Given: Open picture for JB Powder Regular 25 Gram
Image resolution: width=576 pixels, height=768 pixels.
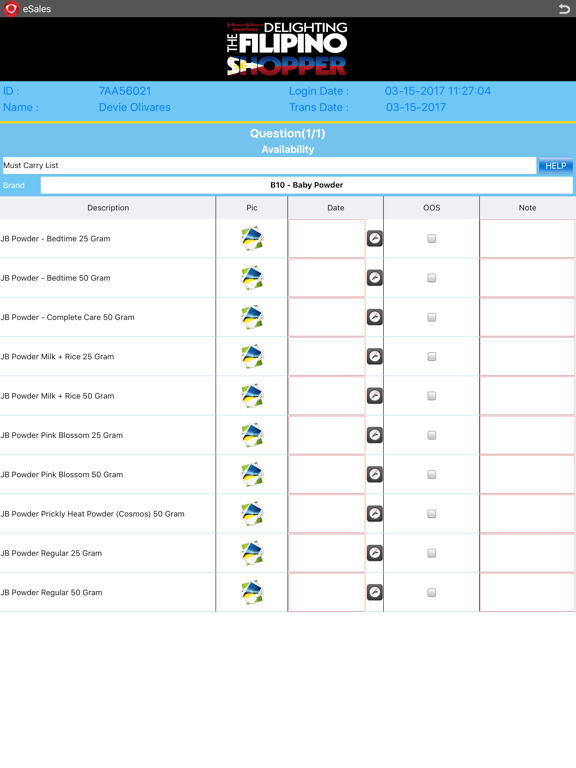Looking at the screenshot, I should point(252,553).
